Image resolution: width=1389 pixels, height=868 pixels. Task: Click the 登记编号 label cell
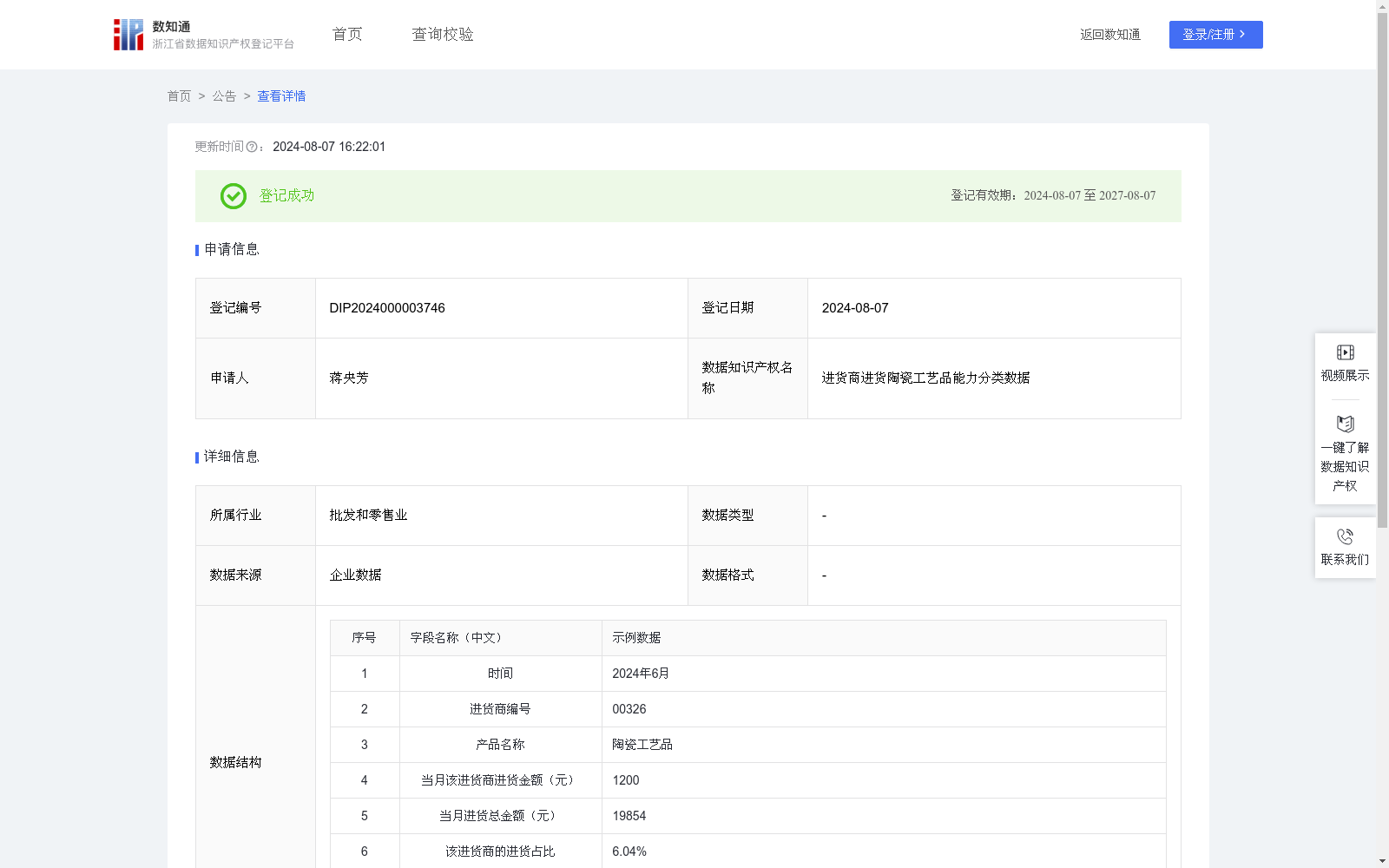coord(255,308)
